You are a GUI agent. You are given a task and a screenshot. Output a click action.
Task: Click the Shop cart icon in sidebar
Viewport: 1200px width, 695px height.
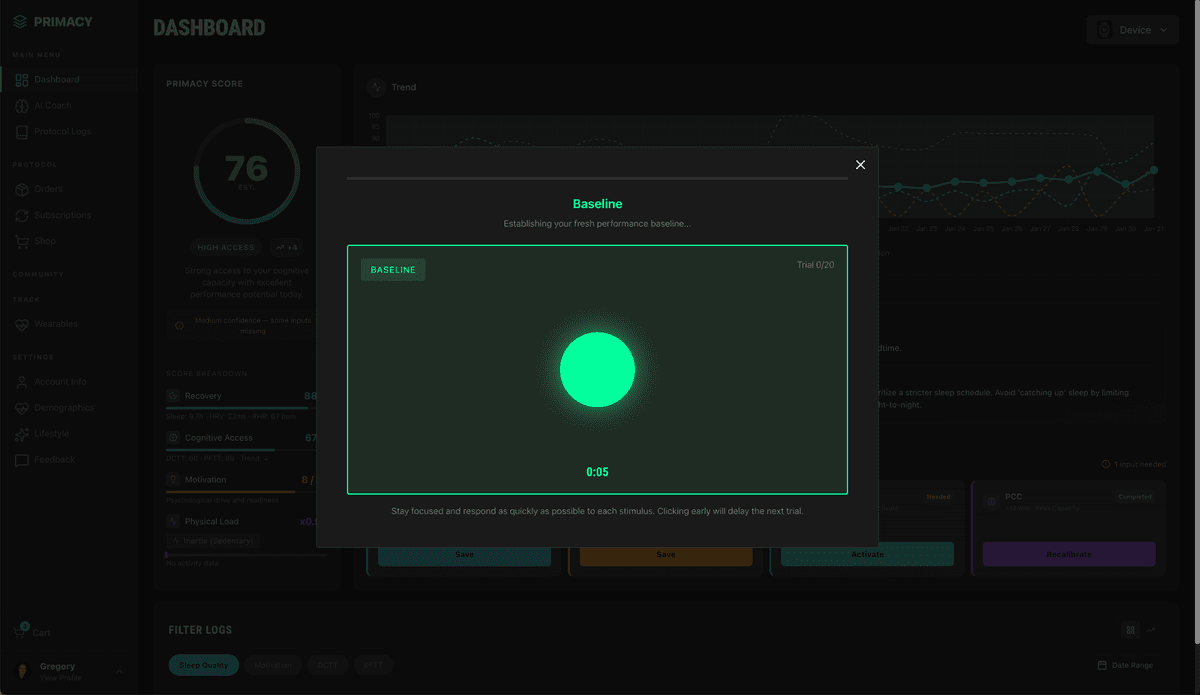(22, 241)
